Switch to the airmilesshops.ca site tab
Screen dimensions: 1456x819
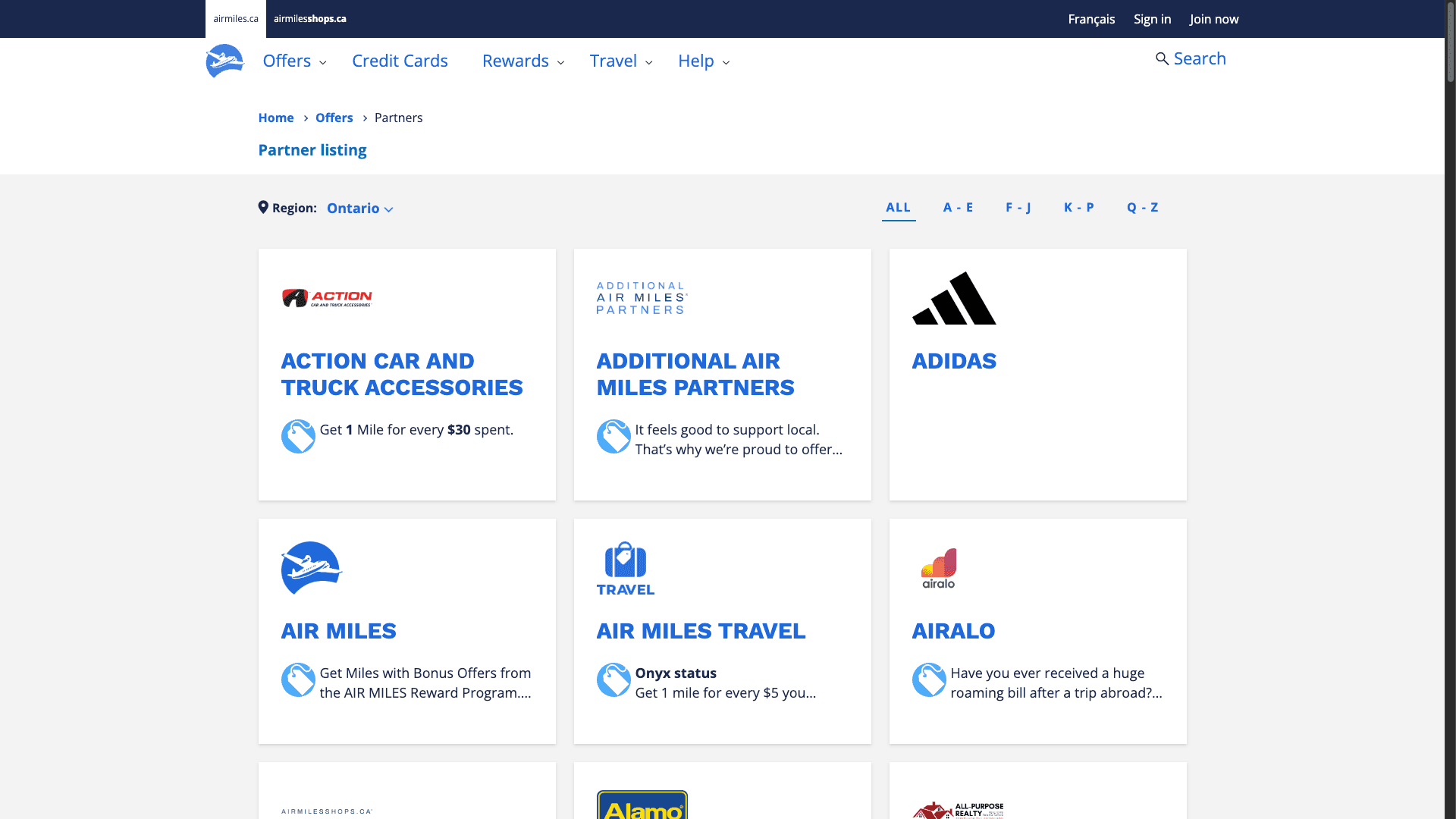[x=310, y=19]
